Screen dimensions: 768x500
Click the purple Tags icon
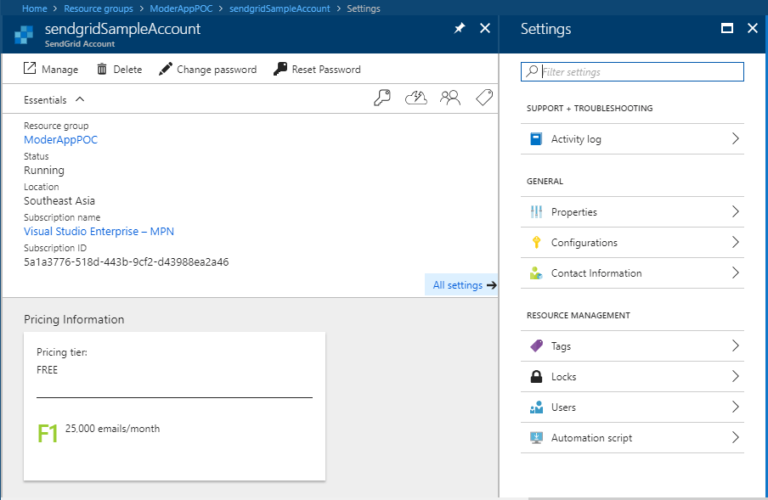click(x=536, y=346)
